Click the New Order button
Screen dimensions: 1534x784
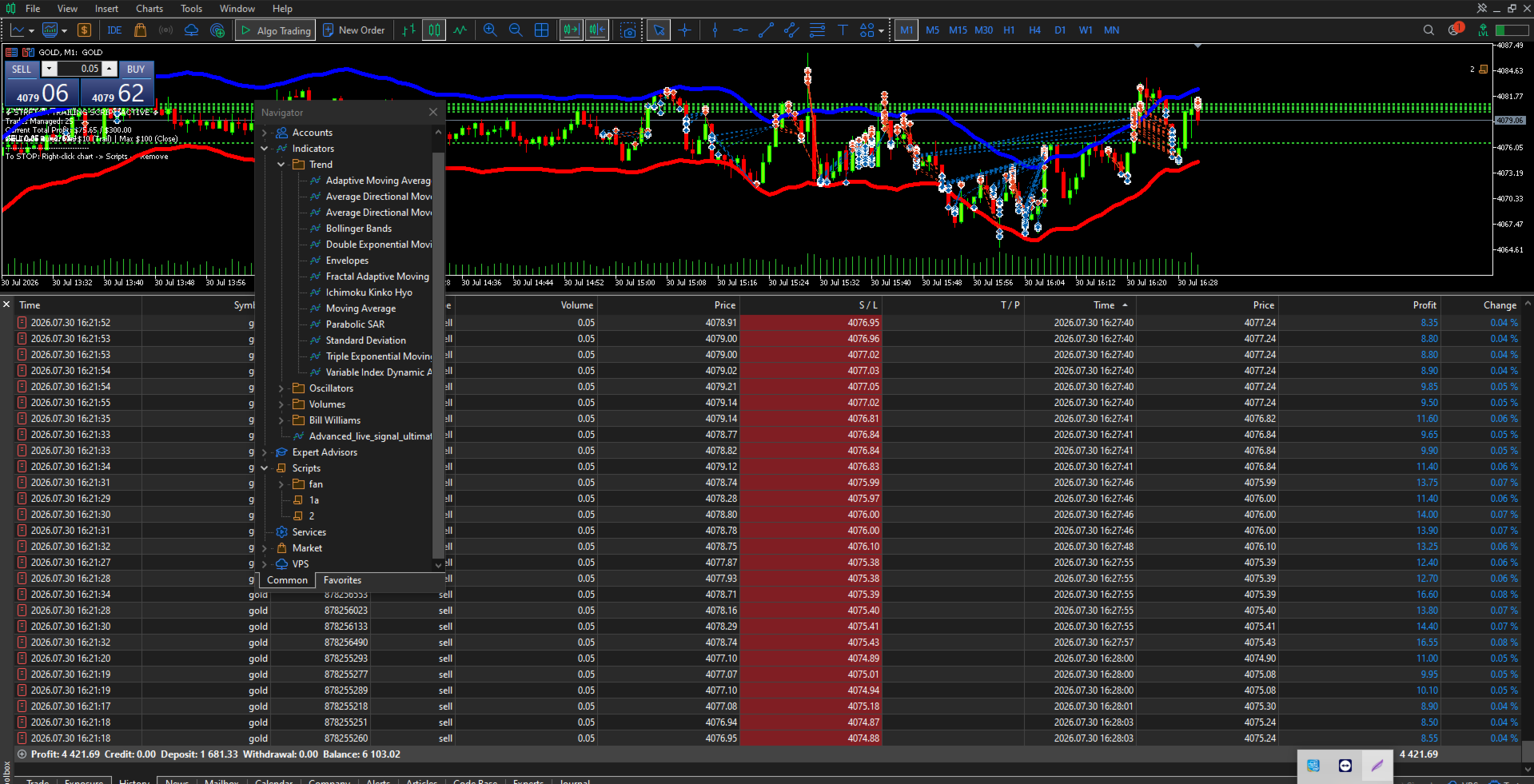click(x=354, y=30)
